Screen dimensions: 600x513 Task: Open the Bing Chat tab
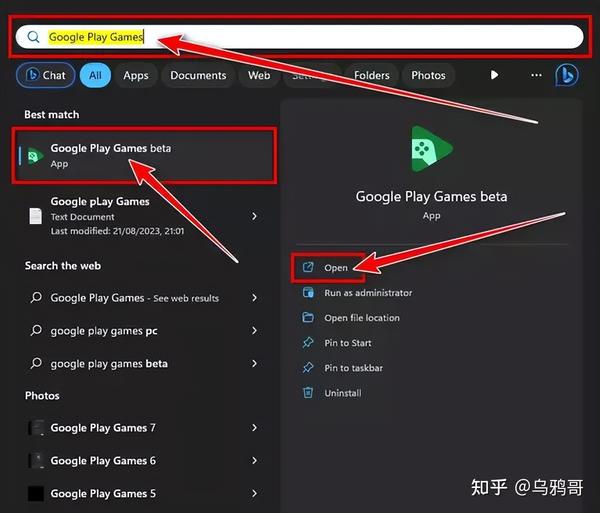[x=46, y=75]
